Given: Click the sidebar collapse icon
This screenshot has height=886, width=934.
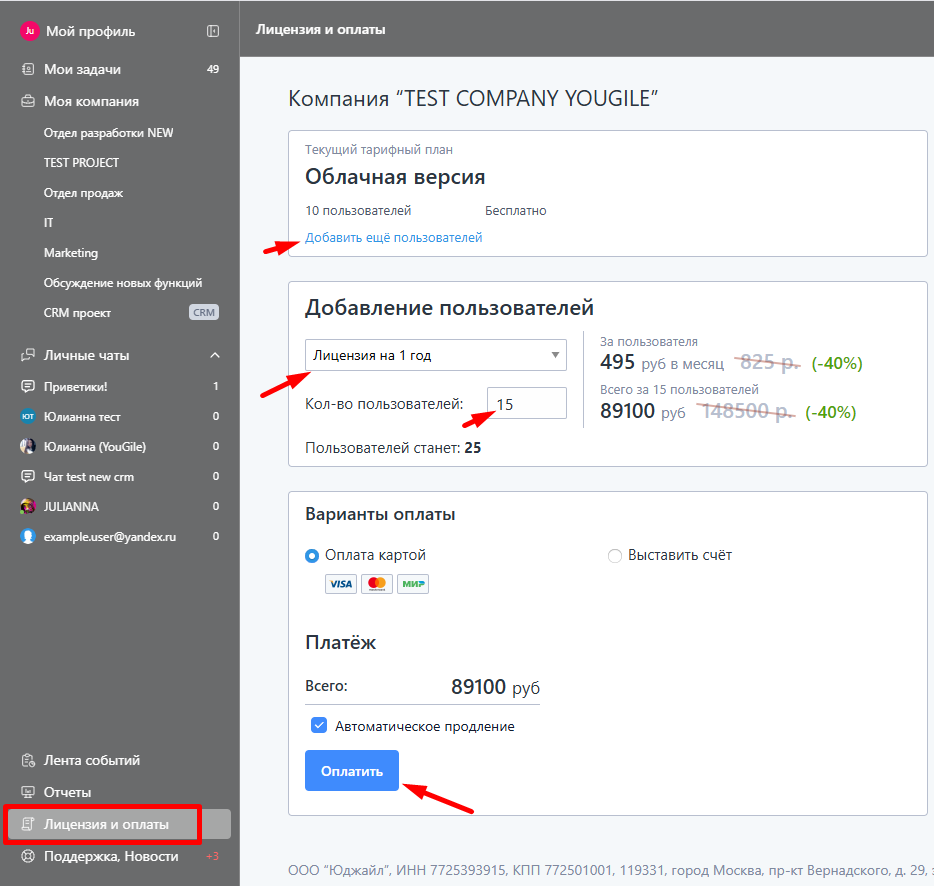Looking at the screenshot, I should (213, 31).
